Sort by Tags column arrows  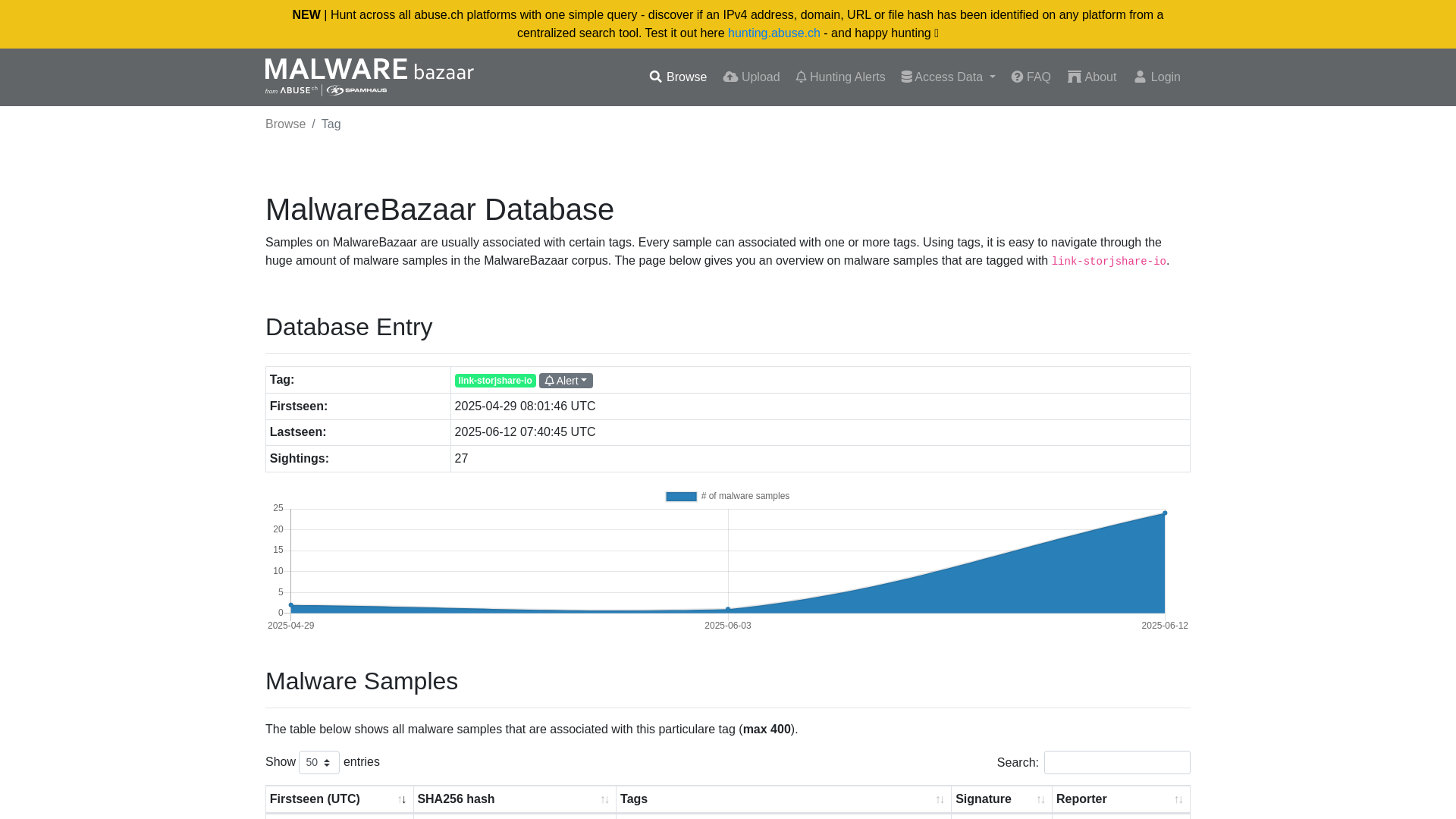point(940,800)
